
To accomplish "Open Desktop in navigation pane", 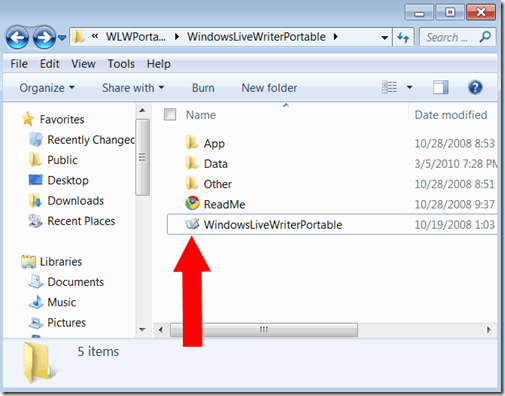I will 68,180.
